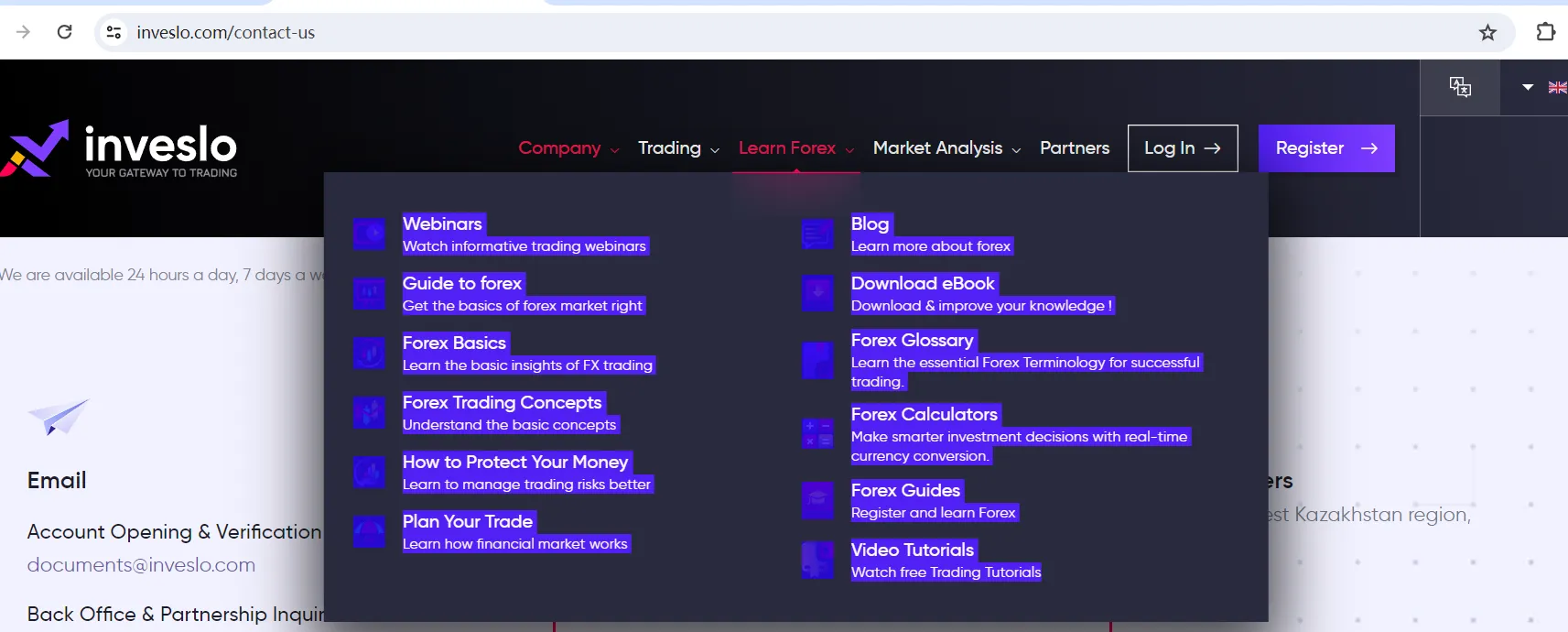Click the 'Email' heading
The width and height of the screenshot is (1568, 632).
(57, 481)
